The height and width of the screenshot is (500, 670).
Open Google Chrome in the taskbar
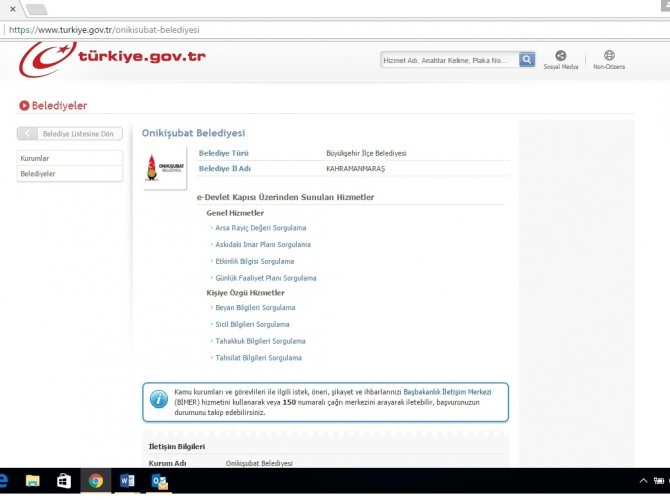pyautogui.click(x=96, y=481)
